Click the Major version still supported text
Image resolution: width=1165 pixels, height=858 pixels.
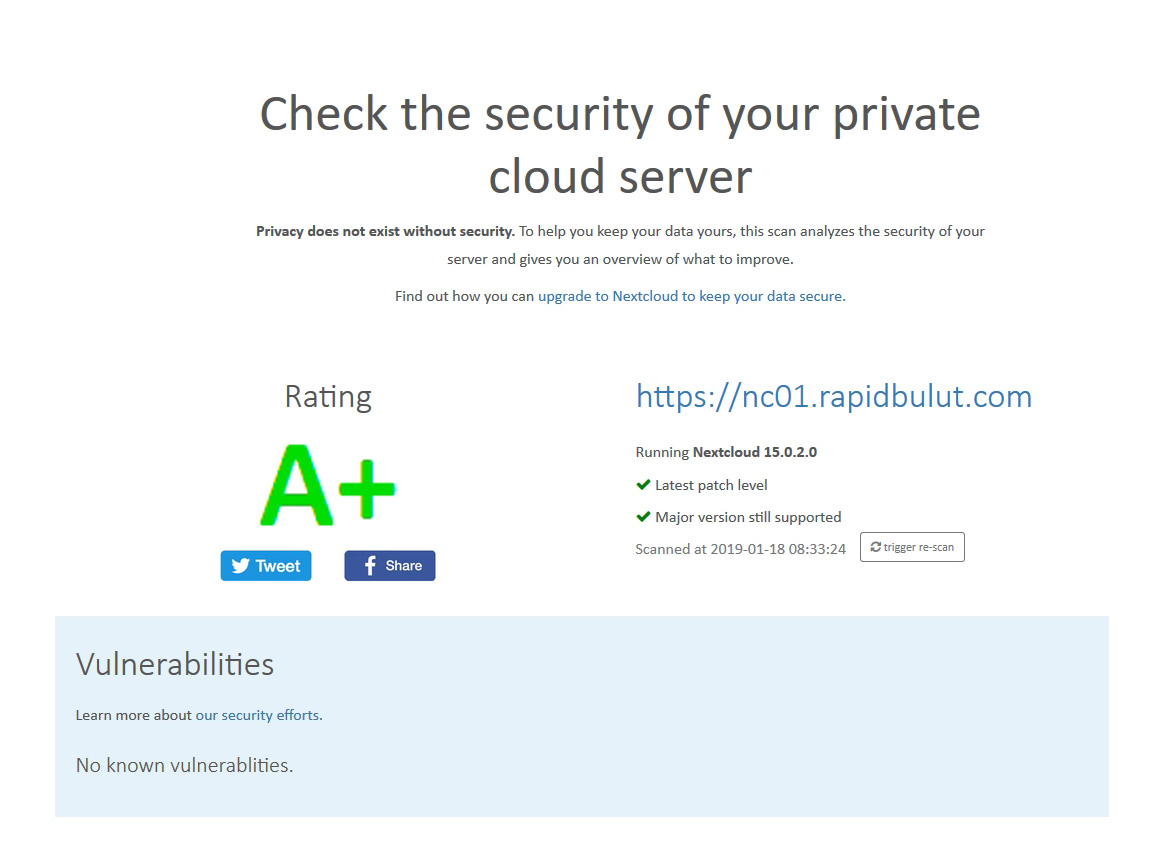pos(748,517)
